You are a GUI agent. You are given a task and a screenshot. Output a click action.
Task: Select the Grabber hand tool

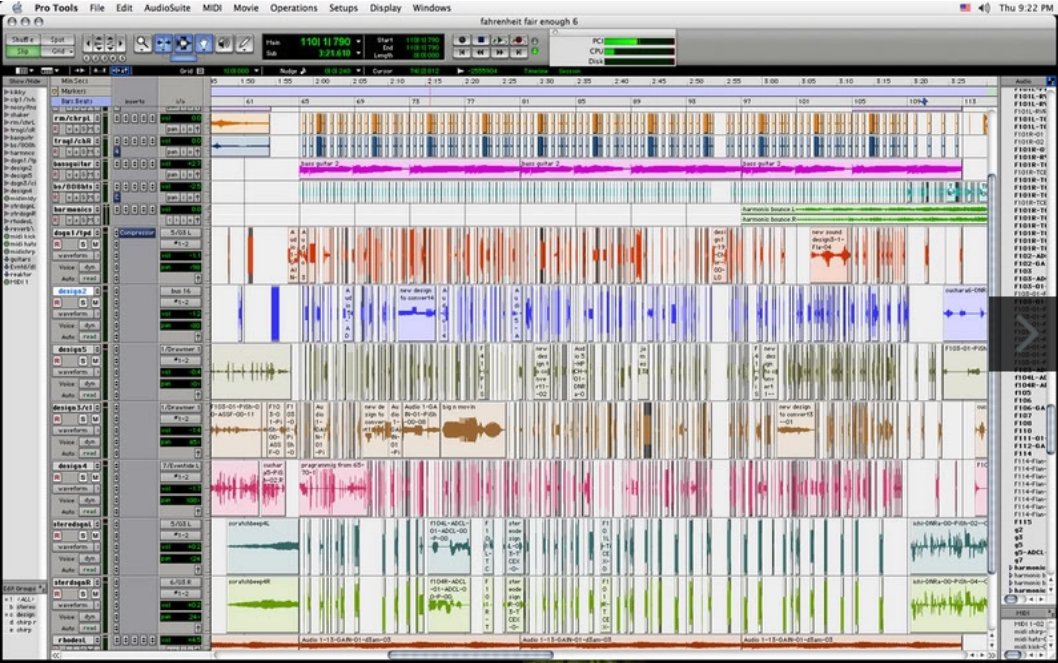tap(204, 44)
